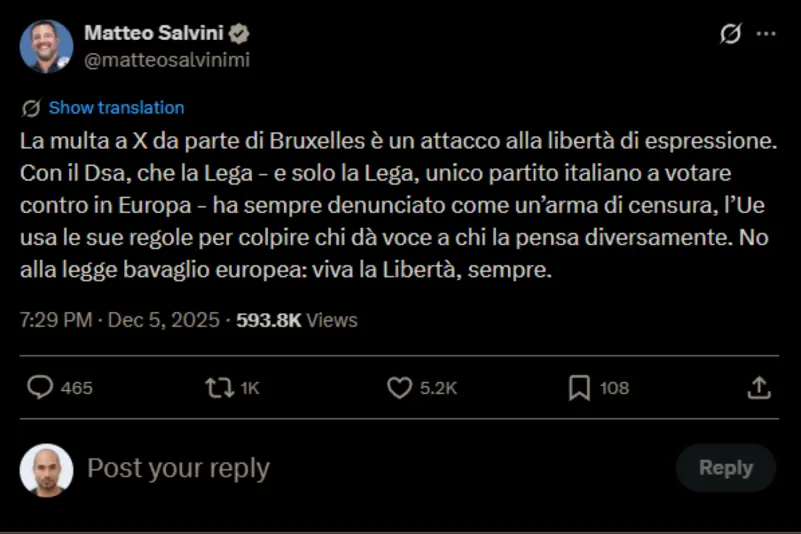View the 593.8K Views analytics
The image size is (801, 534).
296,321
